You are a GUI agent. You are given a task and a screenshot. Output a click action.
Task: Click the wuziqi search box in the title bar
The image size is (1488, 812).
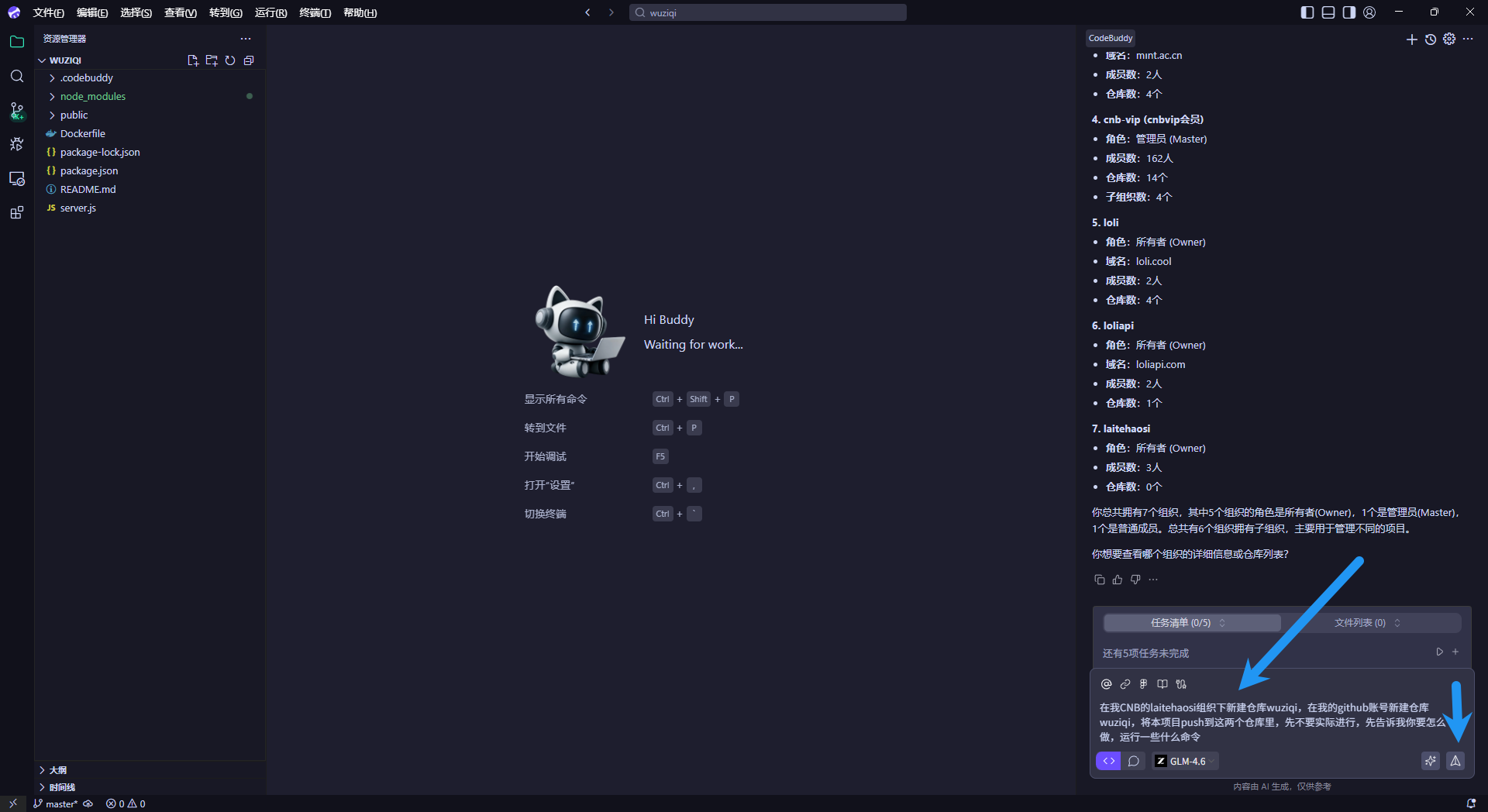click(767, 12)
